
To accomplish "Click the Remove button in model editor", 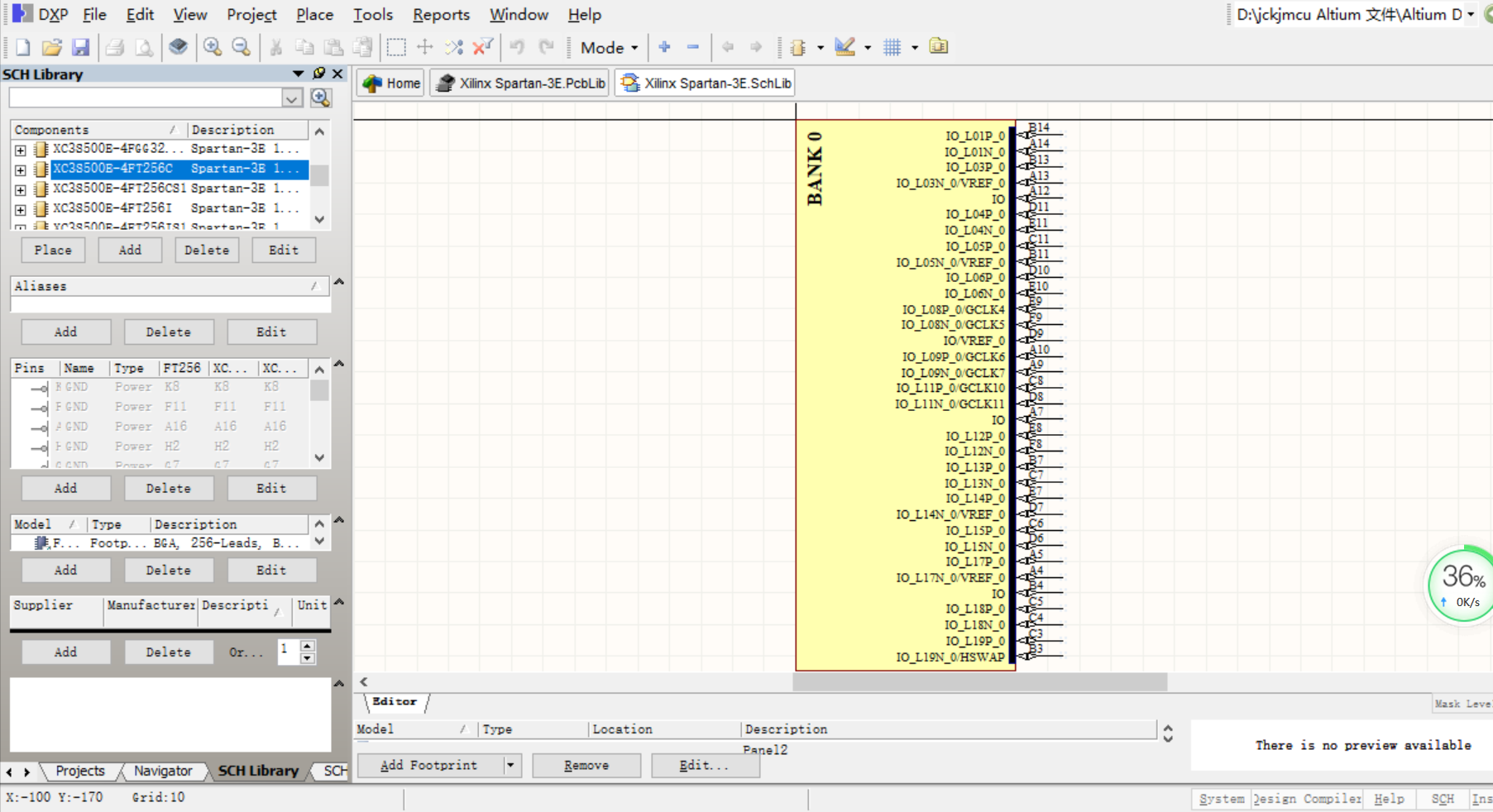I will [586, 765].
